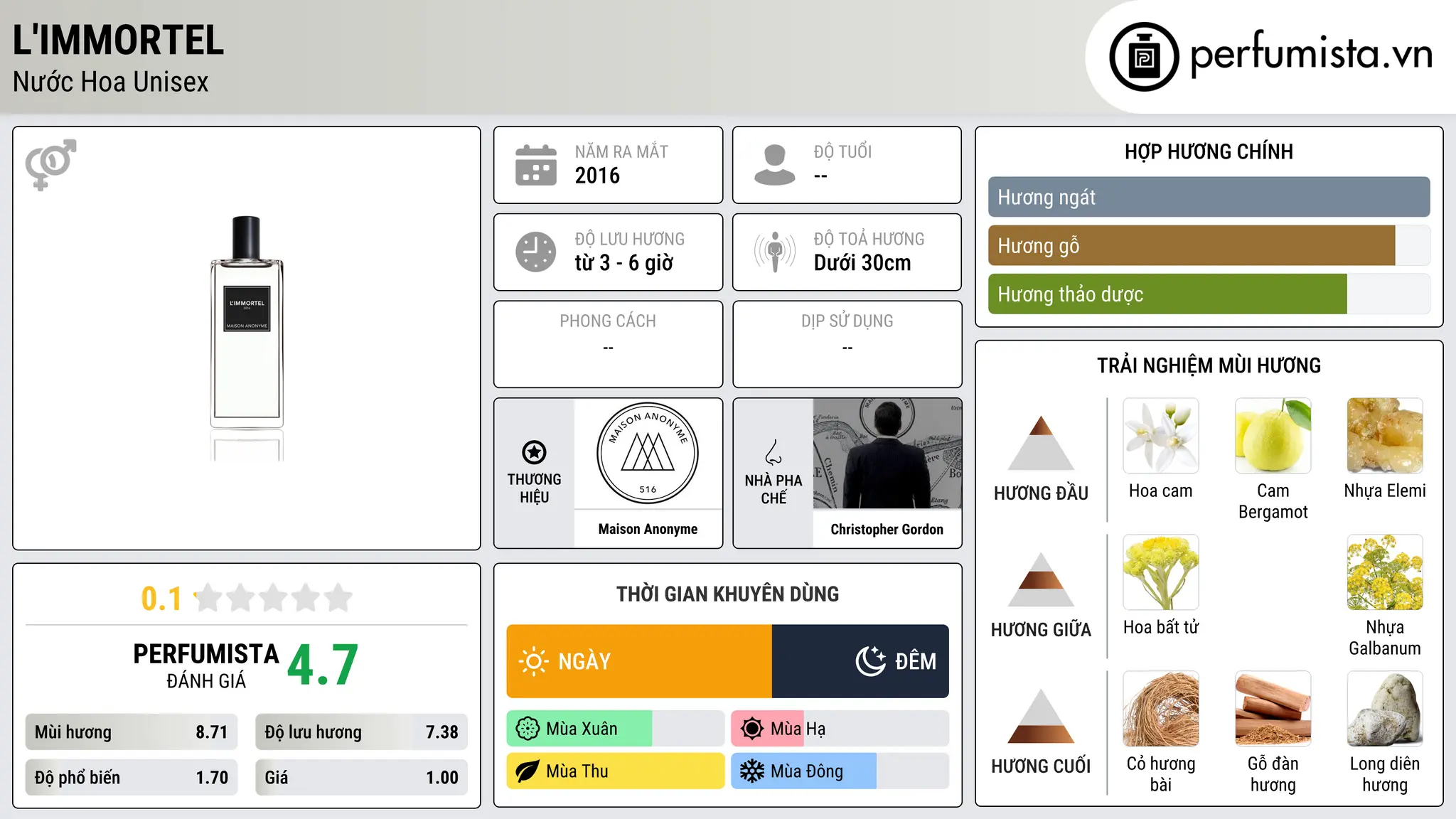Viewport: 1456px width, 819px height.
Task: Click the five-star rating row
Action: [273, 598]
